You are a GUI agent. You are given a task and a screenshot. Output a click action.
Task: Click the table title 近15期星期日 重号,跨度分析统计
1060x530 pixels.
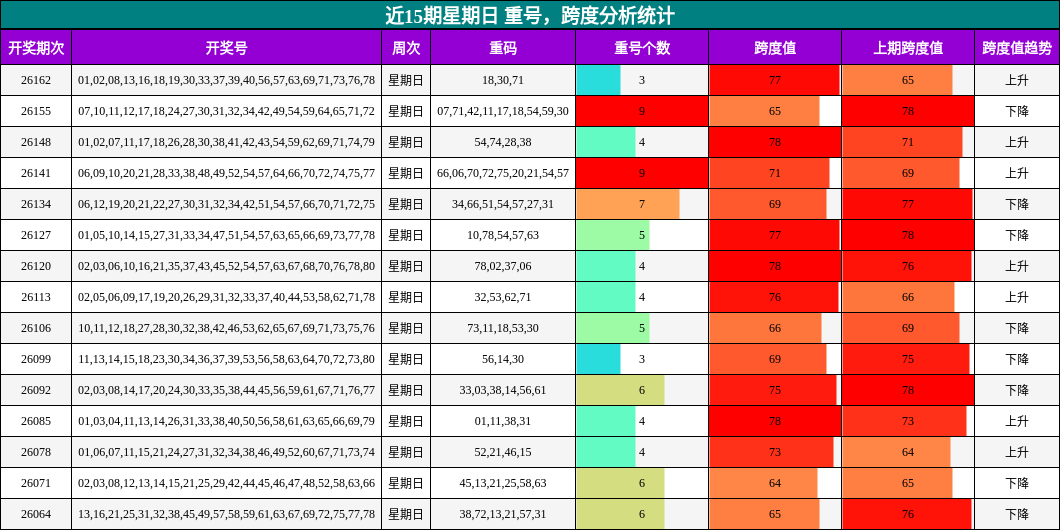pyautogui.click(x=530, y=15)
